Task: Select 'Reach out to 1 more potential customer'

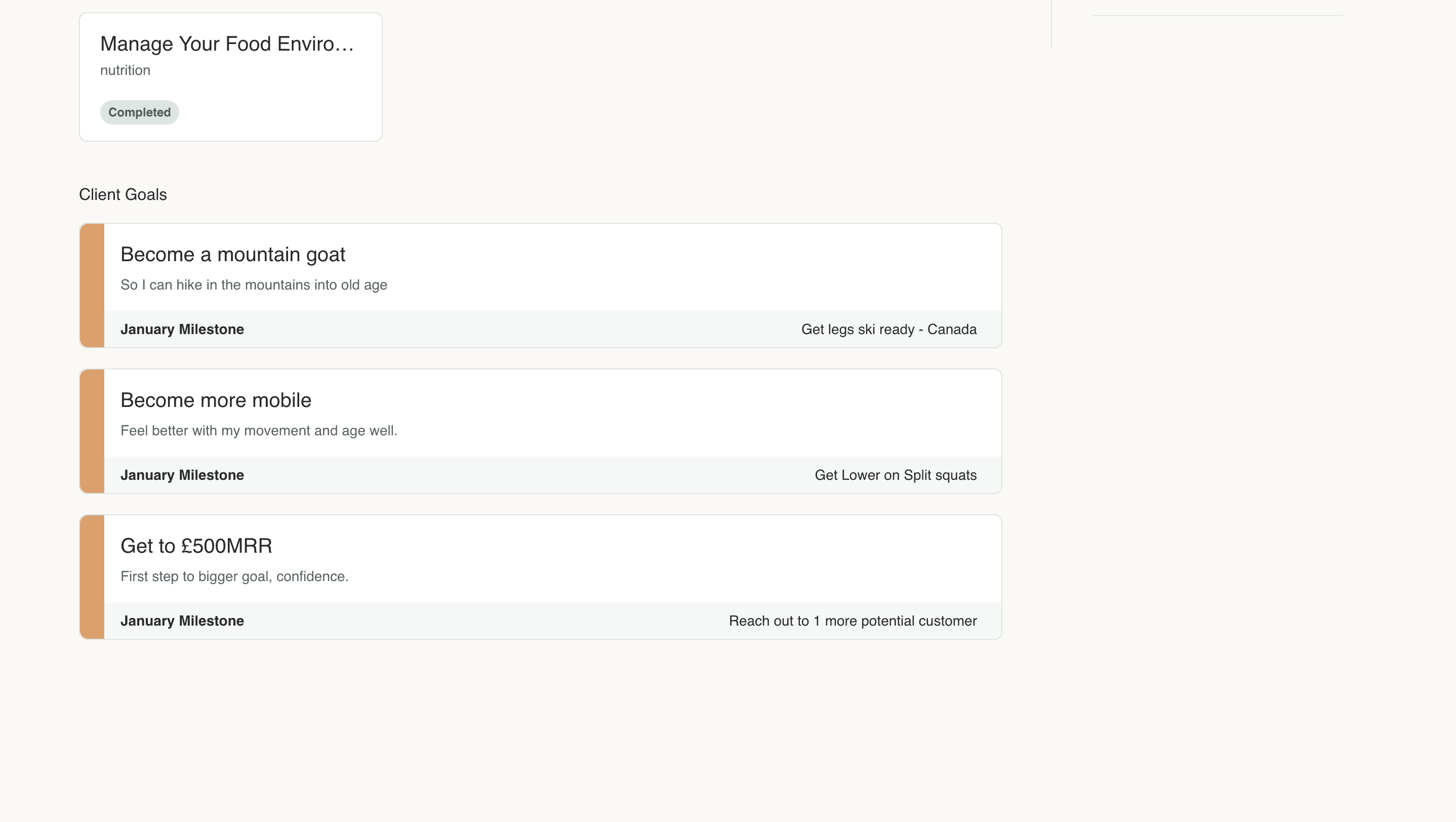Action: pyautogui.click(x=853, y=621)
